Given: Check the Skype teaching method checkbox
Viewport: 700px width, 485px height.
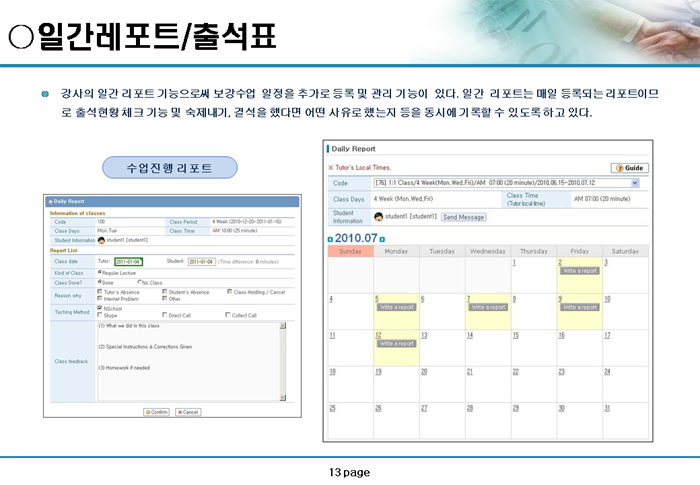Looking at the screenshot, I should 100,315.
